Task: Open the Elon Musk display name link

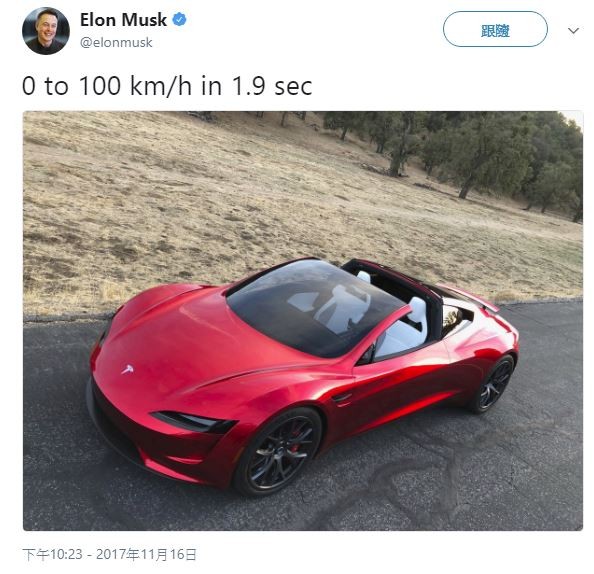Action: click(123, 20)
